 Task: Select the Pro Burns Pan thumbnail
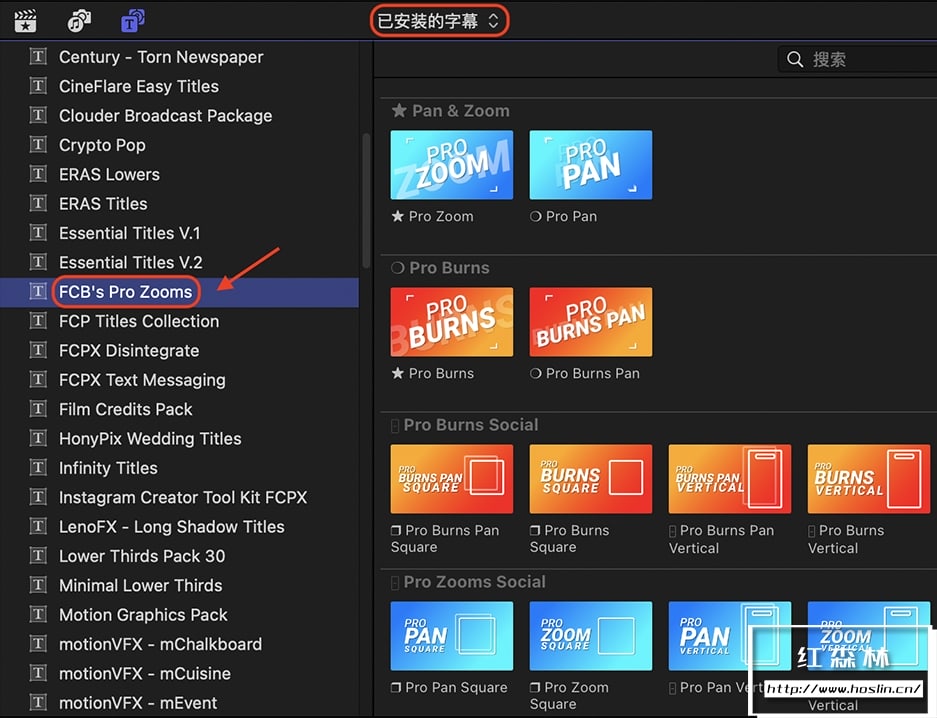point(591,322)
